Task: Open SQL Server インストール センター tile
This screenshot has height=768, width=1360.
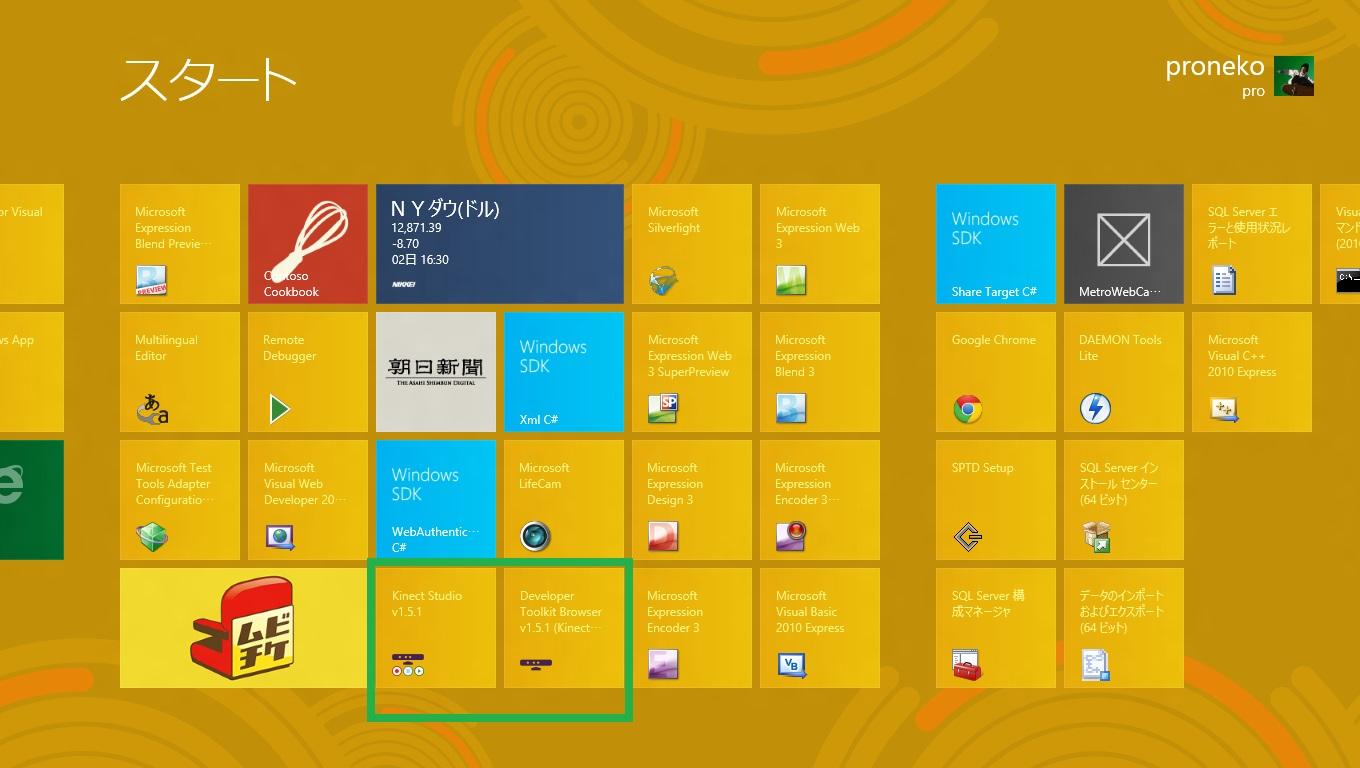Action: tap(1124, 500)
